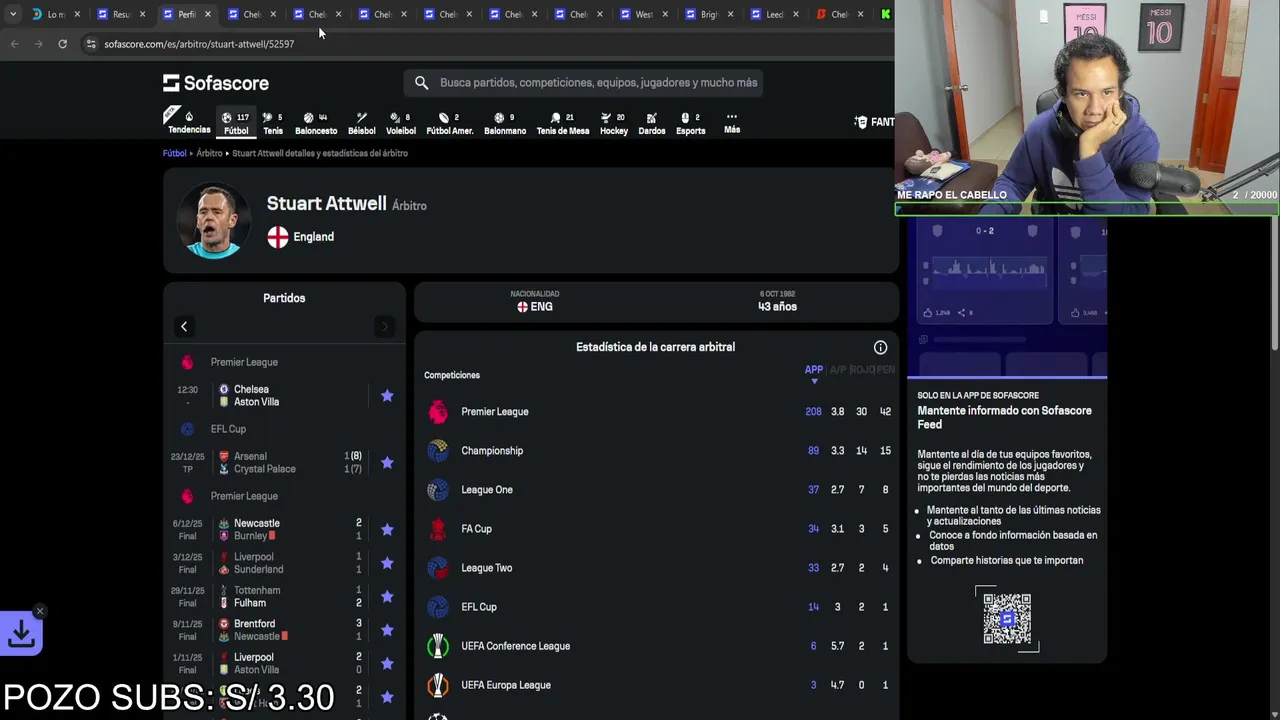Open the Esports section
1280x720 pixels.
coord(691,123)
